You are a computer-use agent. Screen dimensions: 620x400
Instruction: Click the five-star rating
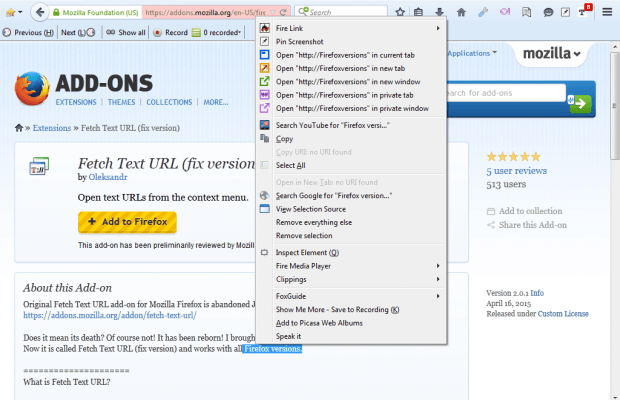(x=513, y=157)
